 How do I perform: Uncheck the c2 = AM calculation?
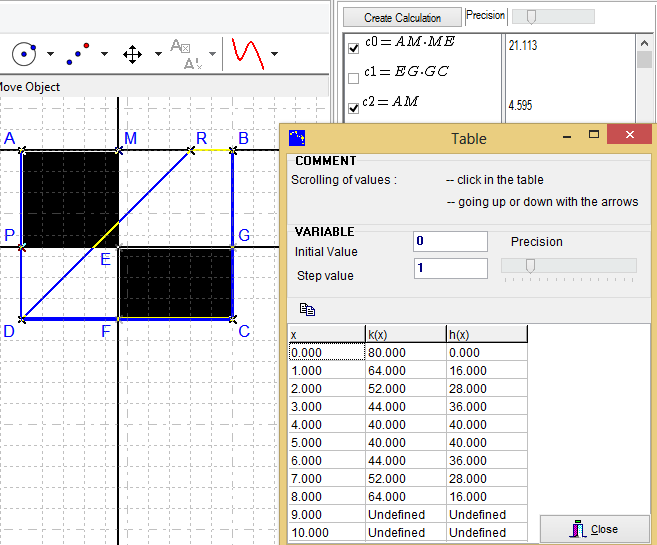pos(354,108)
